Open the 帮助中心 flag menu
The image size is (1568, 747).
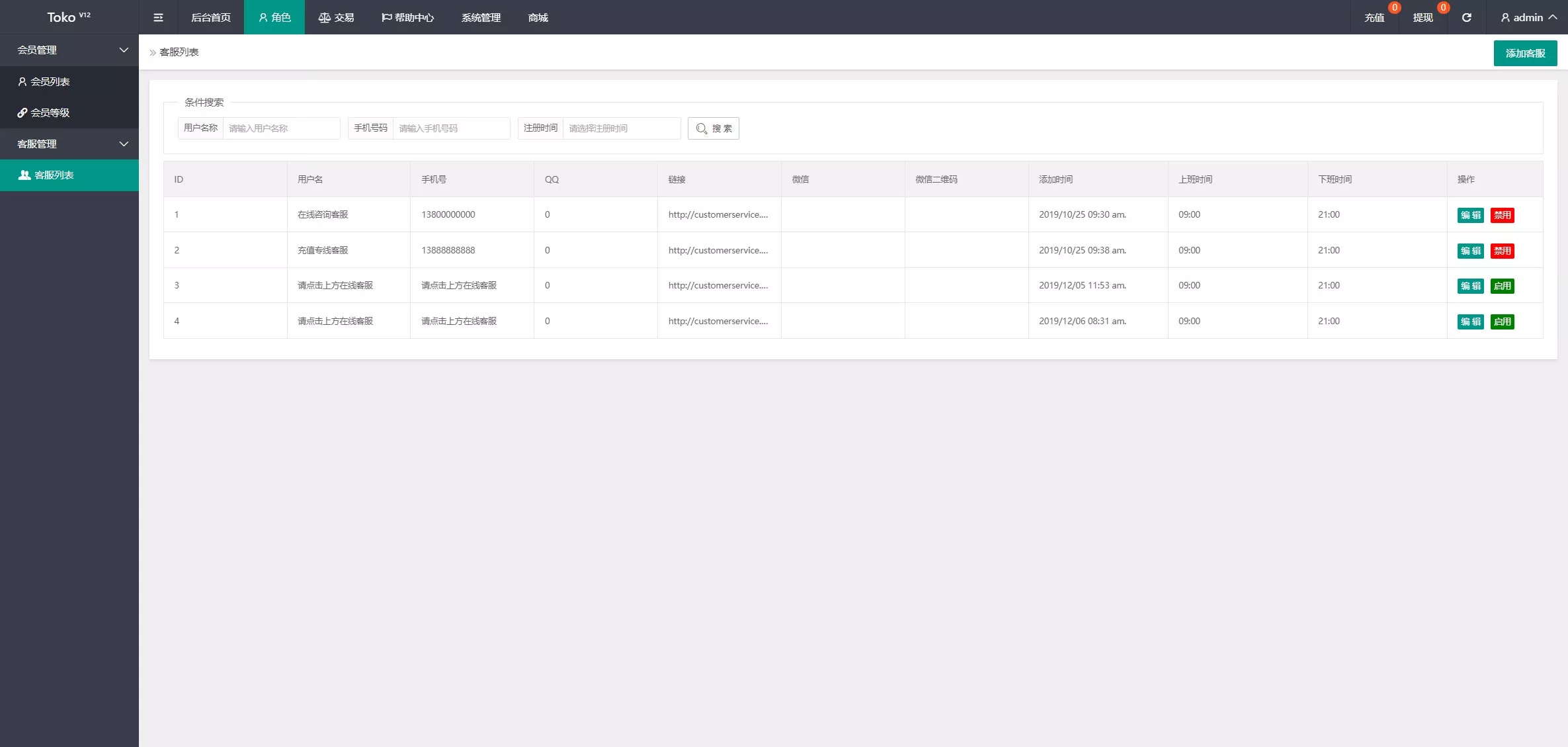coord(407,18)
